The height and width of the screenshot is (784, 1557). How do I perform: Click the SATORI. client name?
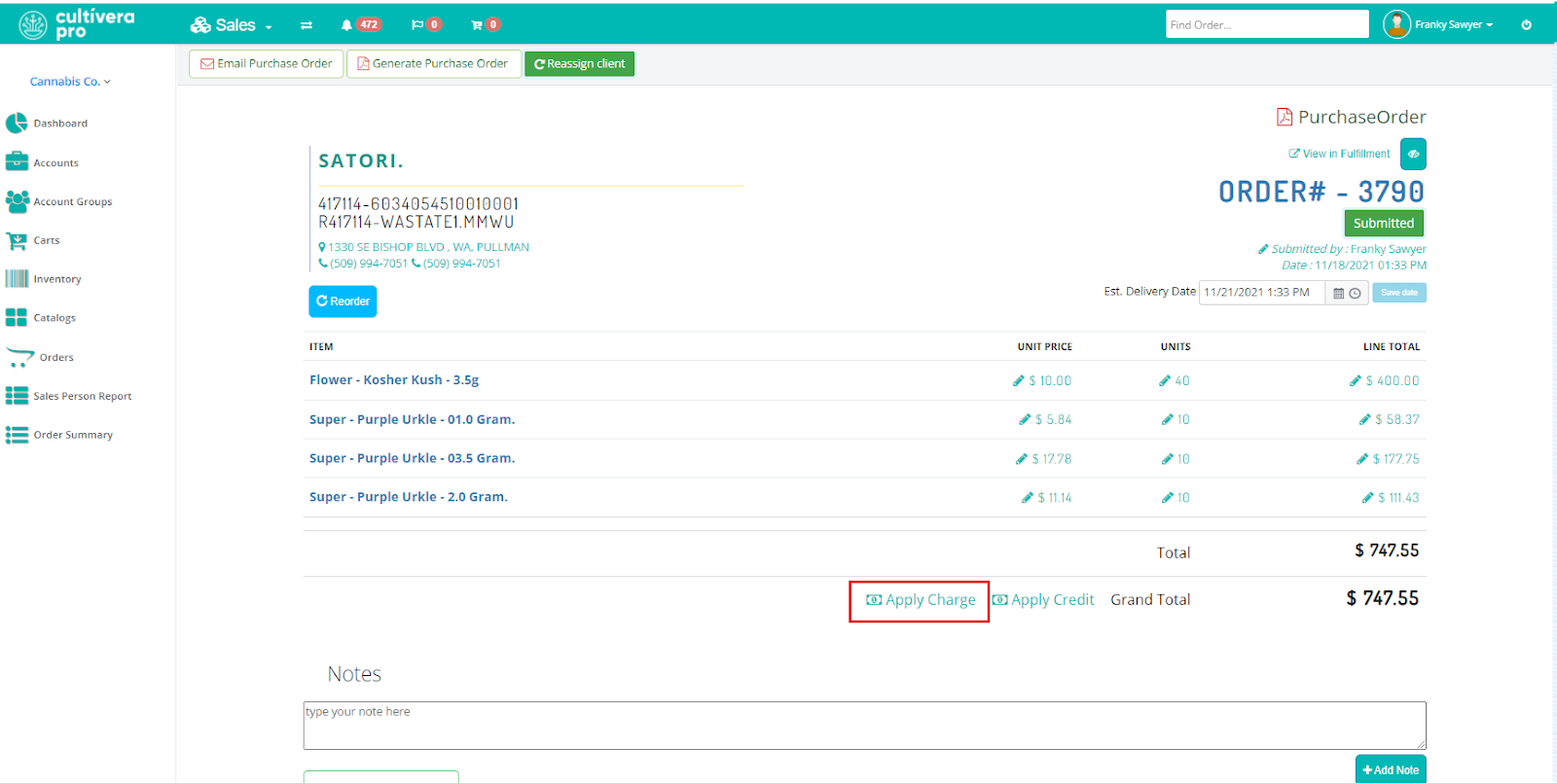(361, 161)
